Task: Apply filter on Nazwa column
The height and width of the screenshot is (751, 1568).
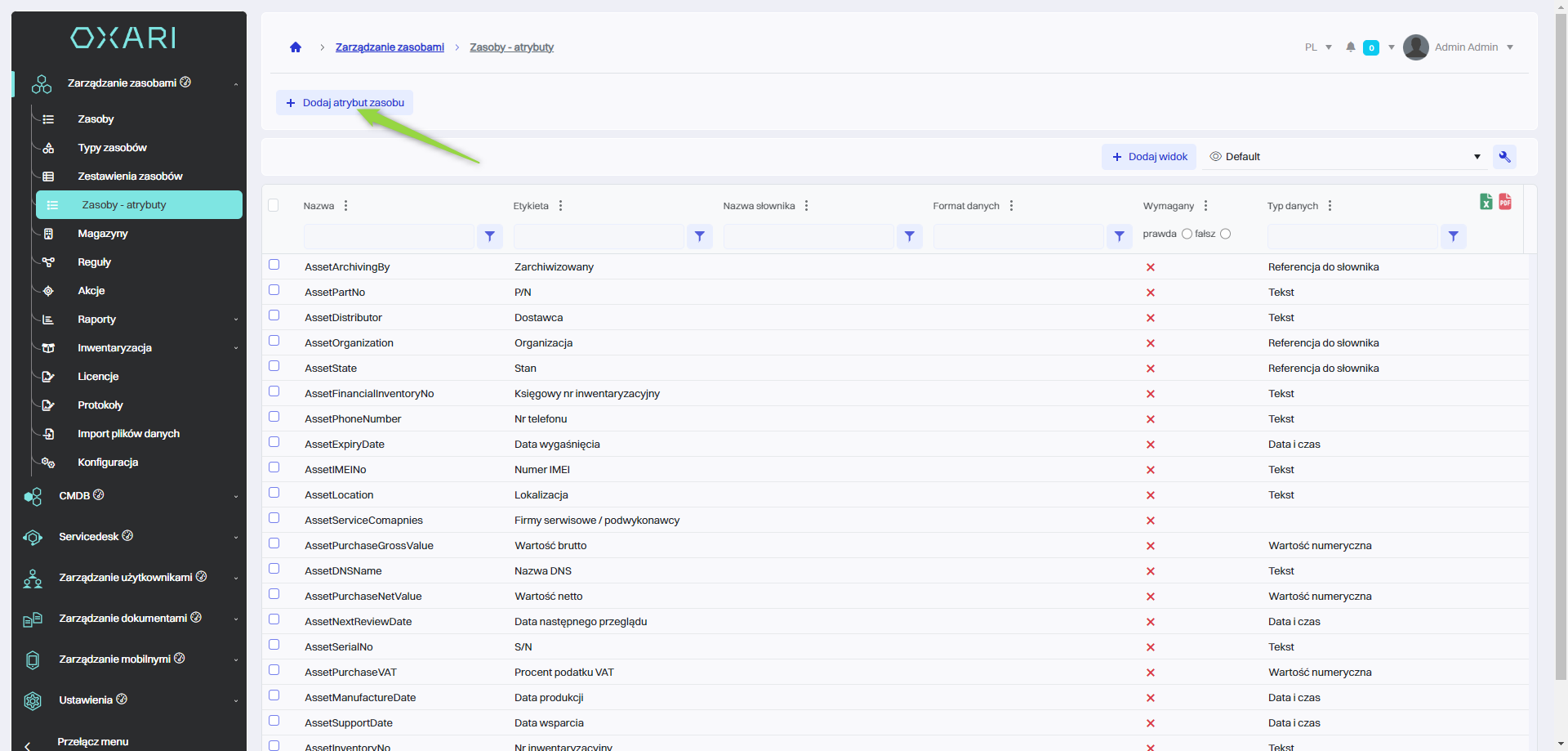Action: 489,236
